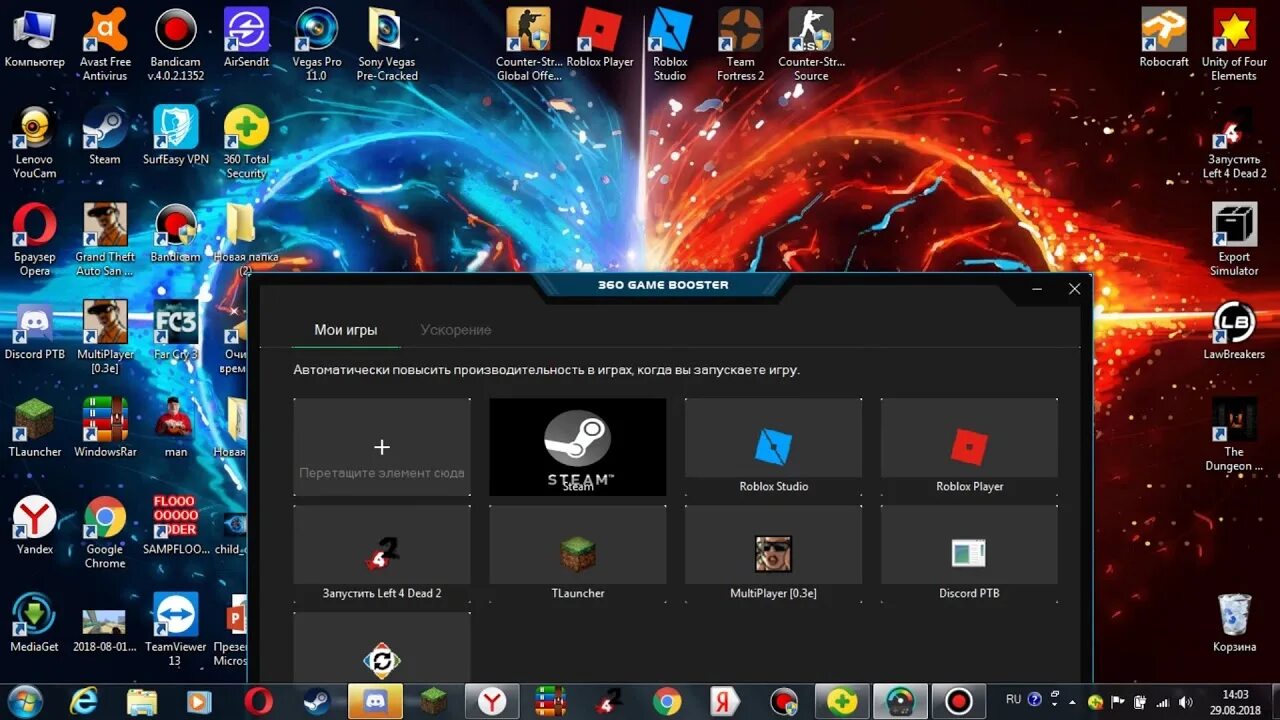Select the Discord PTB desktop shortcut
The height and width of the screenshot is (720, 1280).
click(x=35, y=330)
